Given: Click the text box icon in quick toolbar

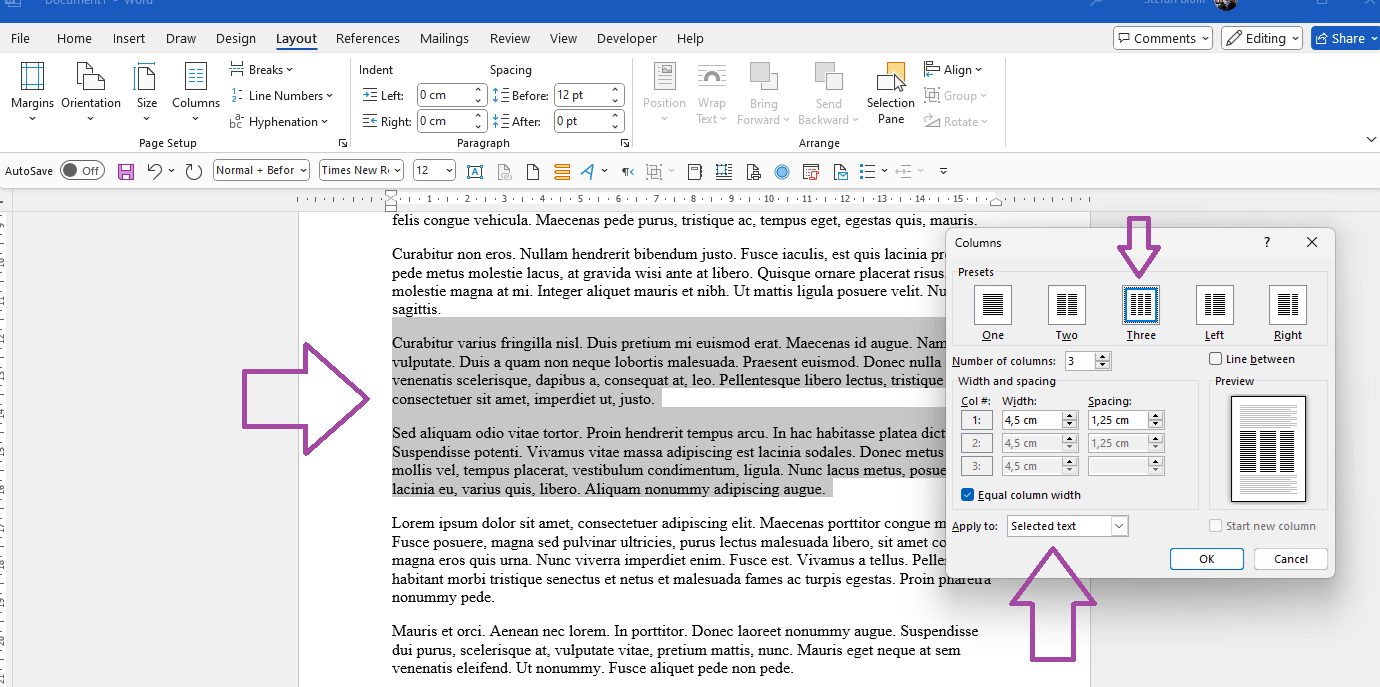Looking at the screenshot, I should pos(475,171).
